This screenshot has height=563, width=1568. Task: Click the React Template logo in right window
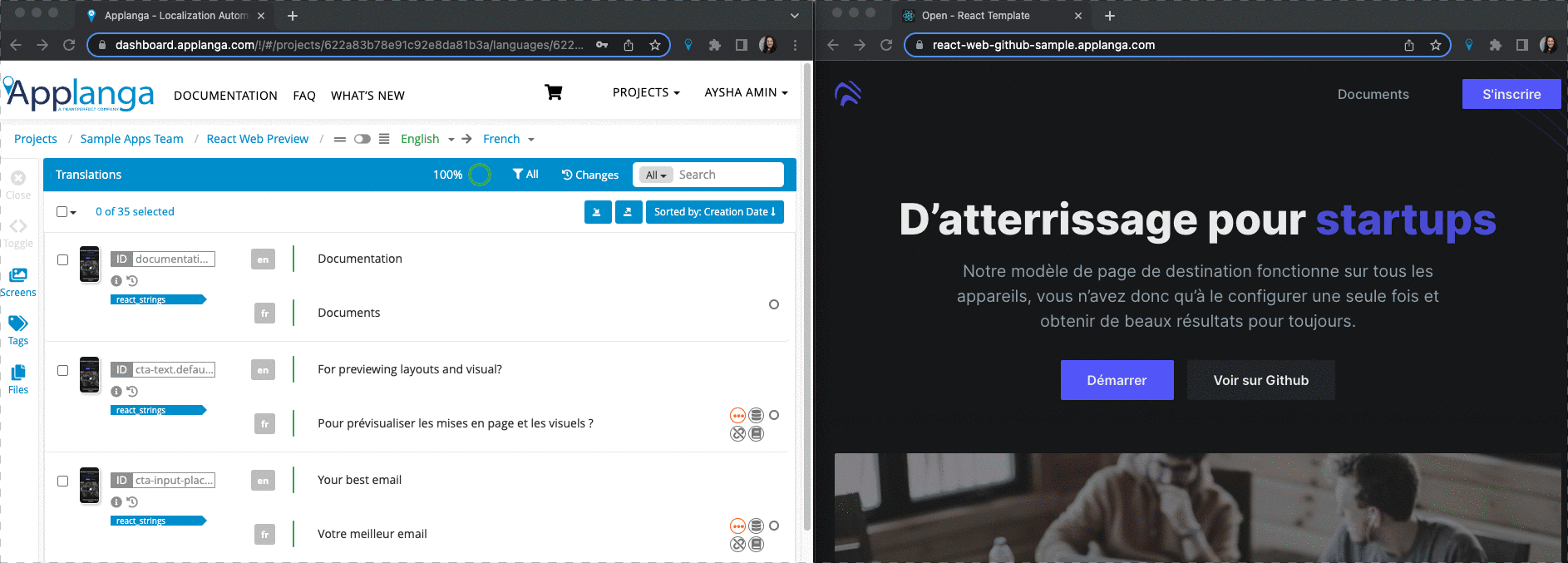(848, 93)
